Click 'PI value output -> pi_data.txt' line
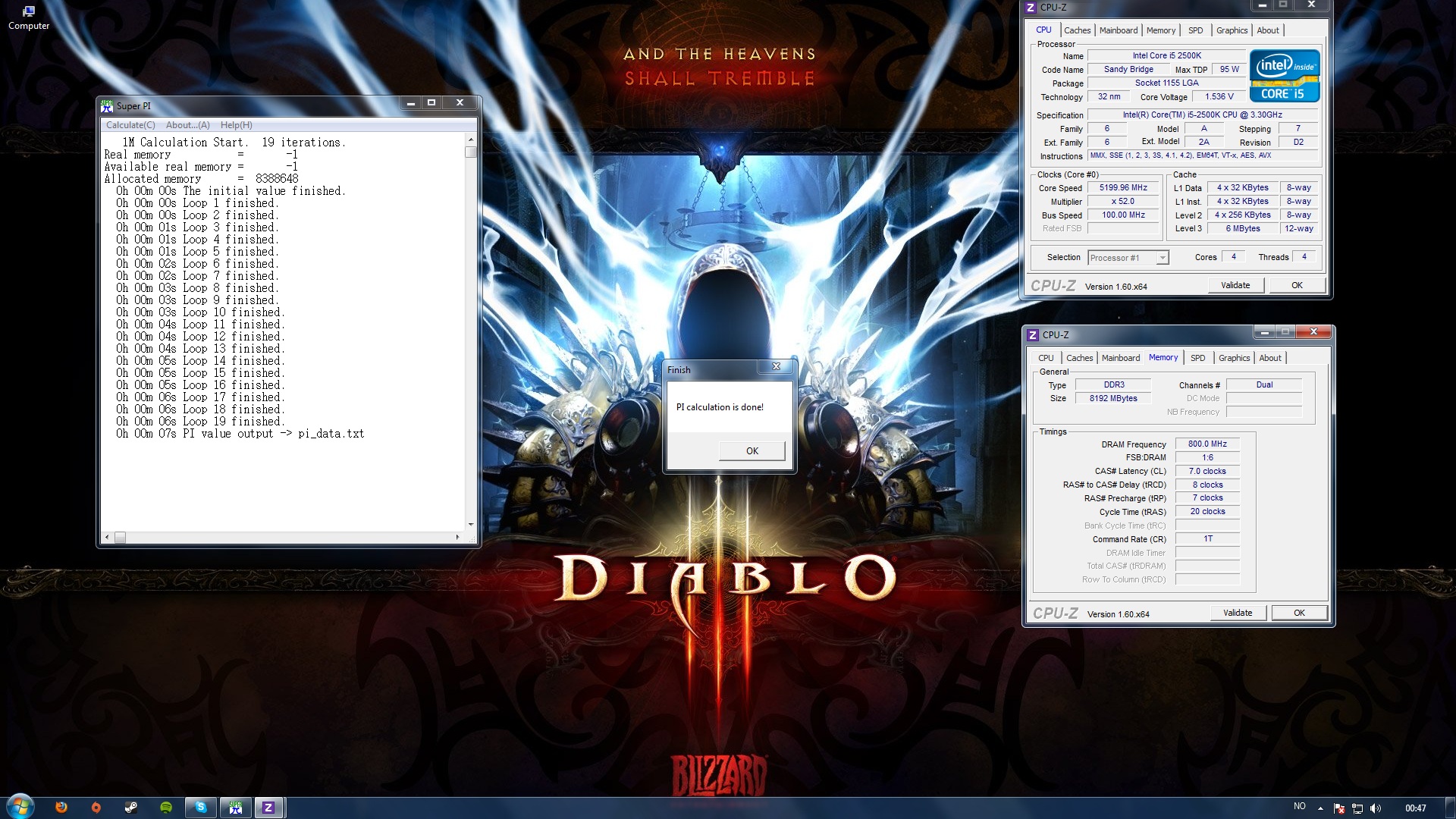Image resolution: width=1456 pixels, height=819 pixels. [240, 434]
